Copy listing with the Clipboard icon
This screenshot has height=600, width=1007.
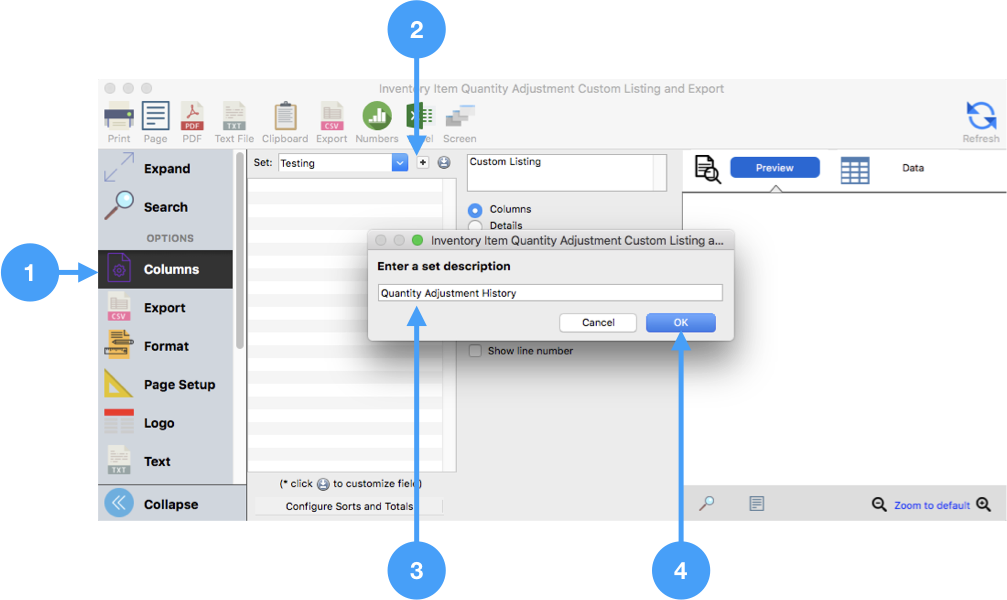coord(285,120)
